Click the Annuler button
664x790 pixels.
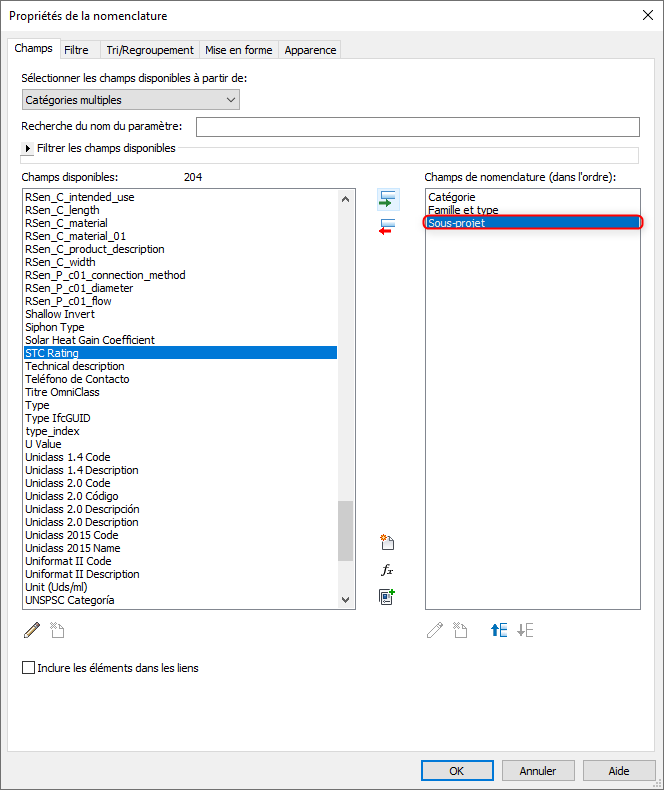[538, 771]
